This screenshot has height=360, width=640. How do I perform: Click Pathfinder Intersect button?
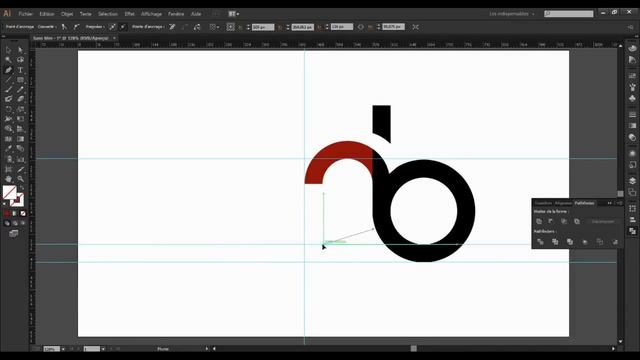point(564,221)
